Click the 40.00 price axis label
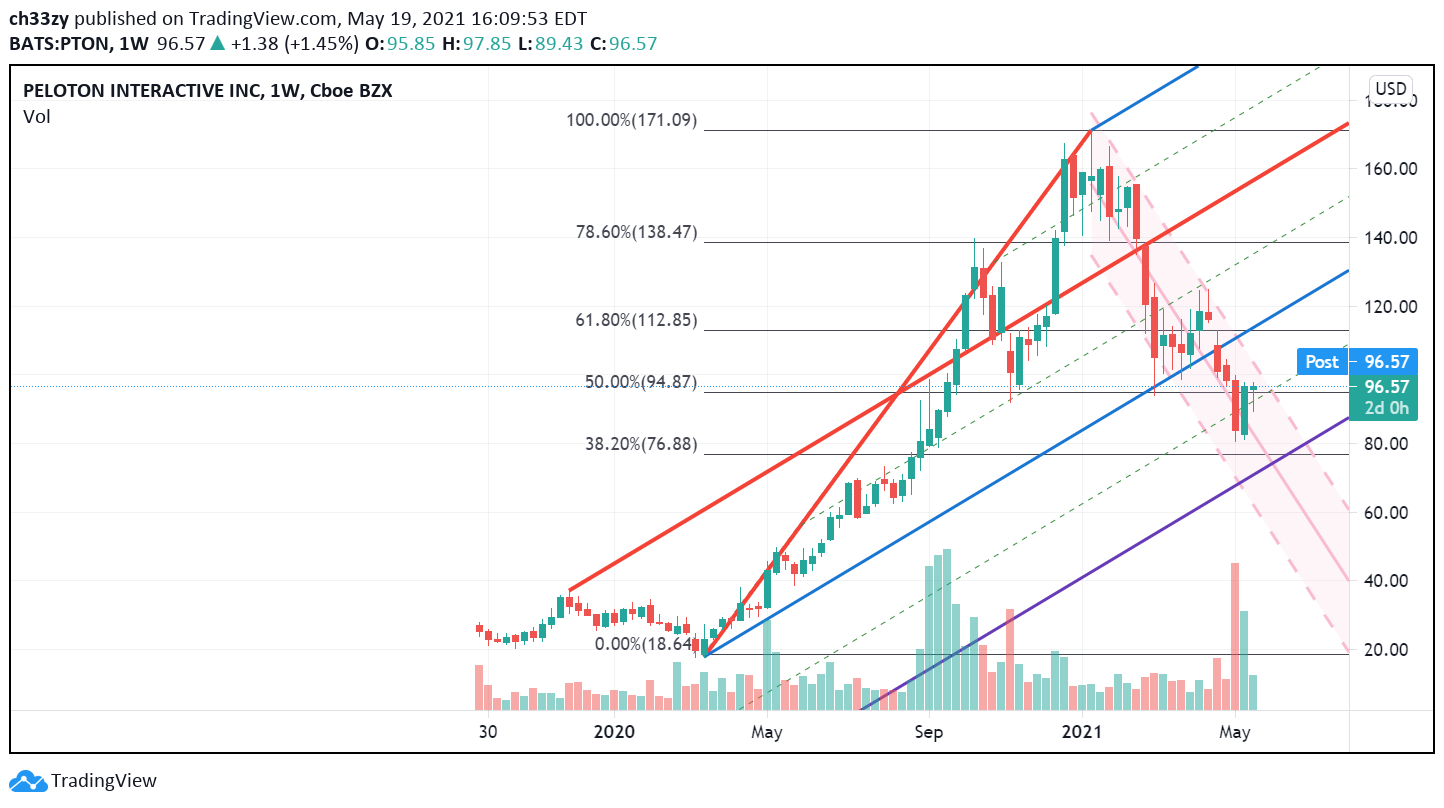Image resolution: width=1444 pixels, height=808 pixels. coord(1388,581)
